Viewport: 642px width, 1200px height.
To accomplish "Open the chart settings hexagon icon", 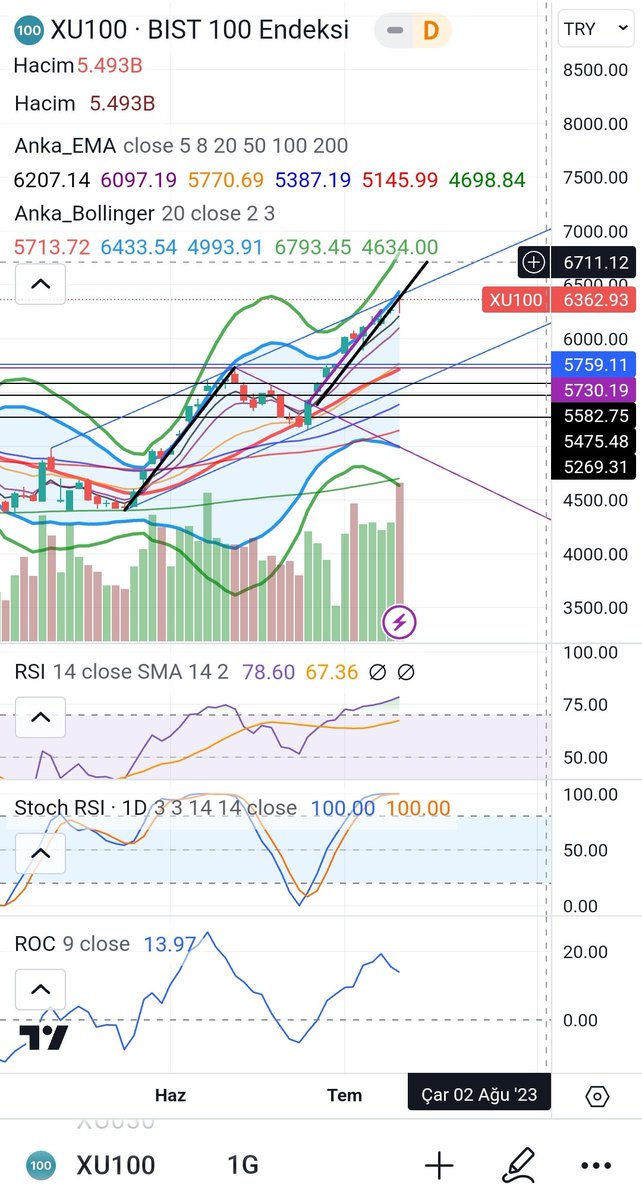I will 596,1096.
